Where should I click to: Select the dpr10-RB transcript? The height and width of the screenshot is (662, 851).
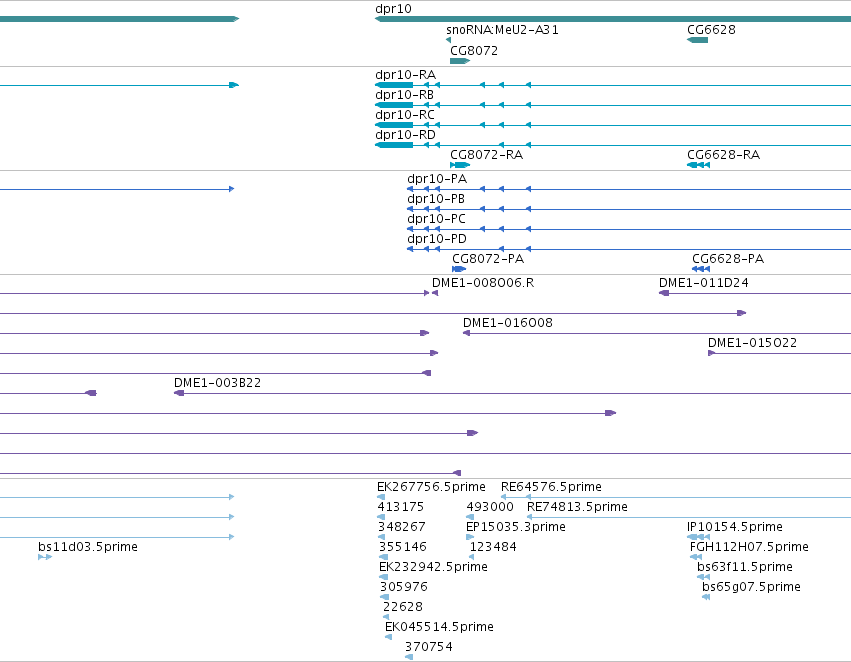coord(404,95)
